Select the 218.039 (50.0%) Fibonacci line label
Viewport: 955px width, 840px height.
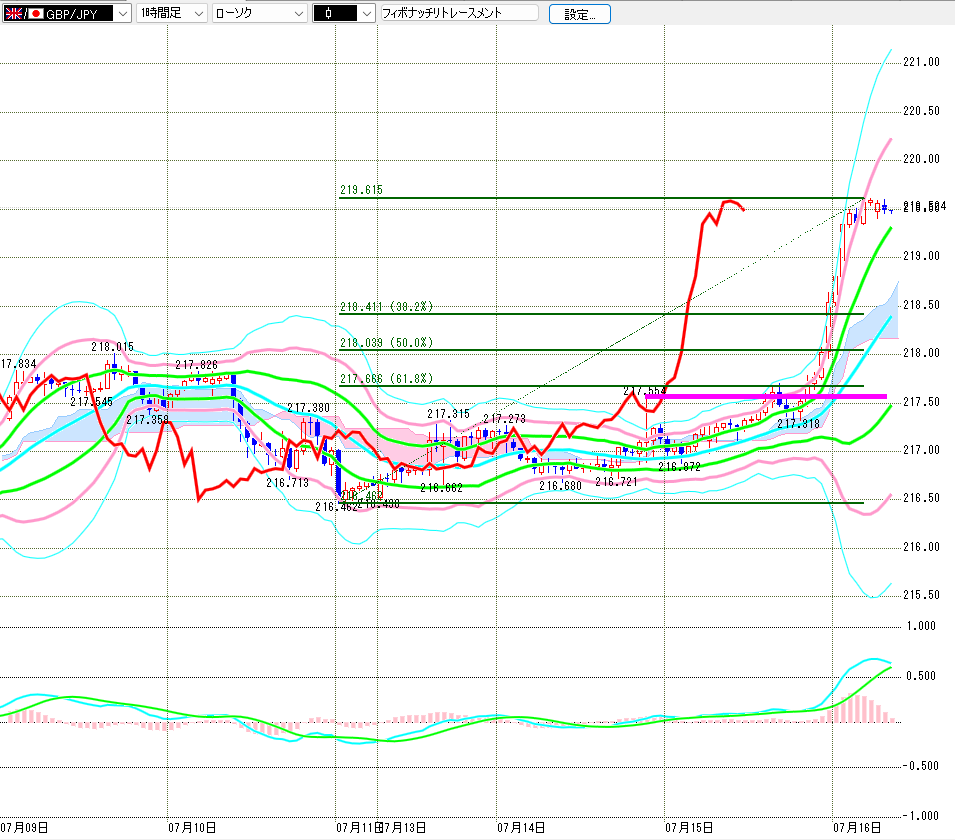386,342
